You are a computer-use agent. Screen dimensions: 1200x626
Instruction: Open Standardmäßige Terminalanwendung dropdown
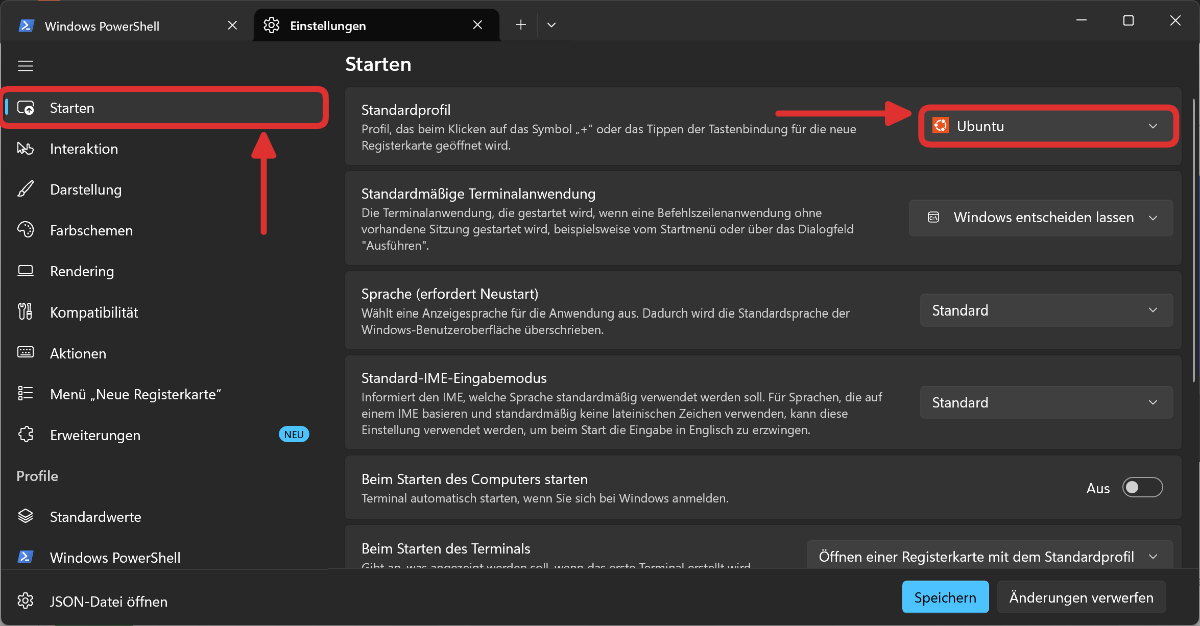[x=1041, y=218]
